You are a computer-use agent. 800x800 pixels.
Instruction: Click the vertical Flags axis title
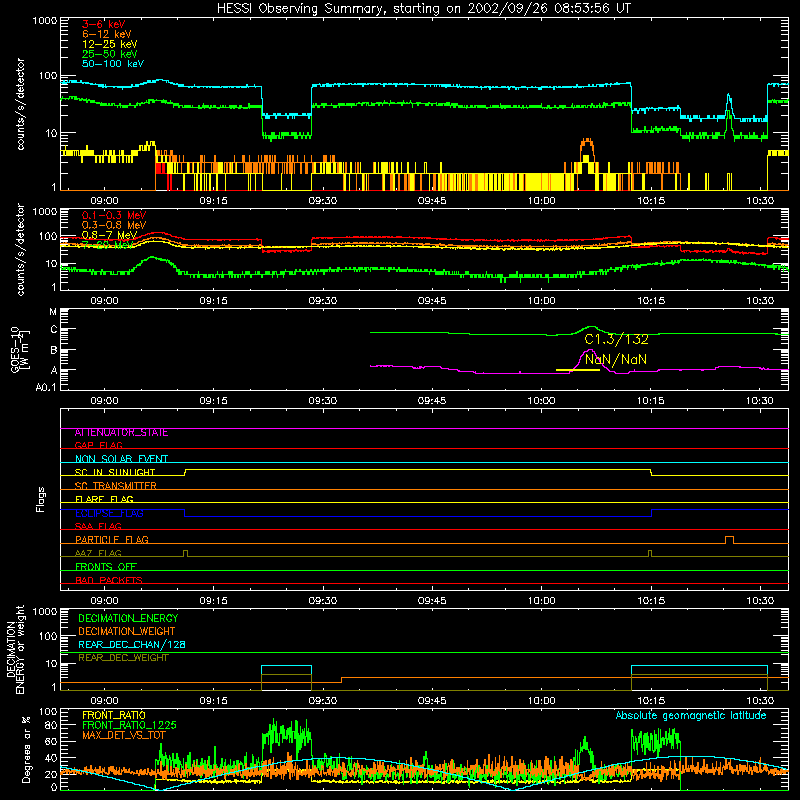tap(41, 499)
